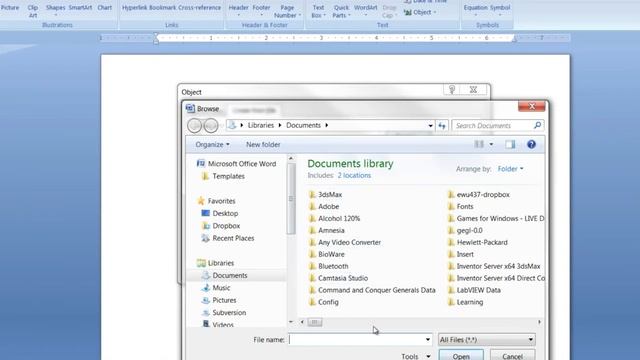Select Recent Places under Favorites
The height and width of the screenshot is (360, 640).
228,238
